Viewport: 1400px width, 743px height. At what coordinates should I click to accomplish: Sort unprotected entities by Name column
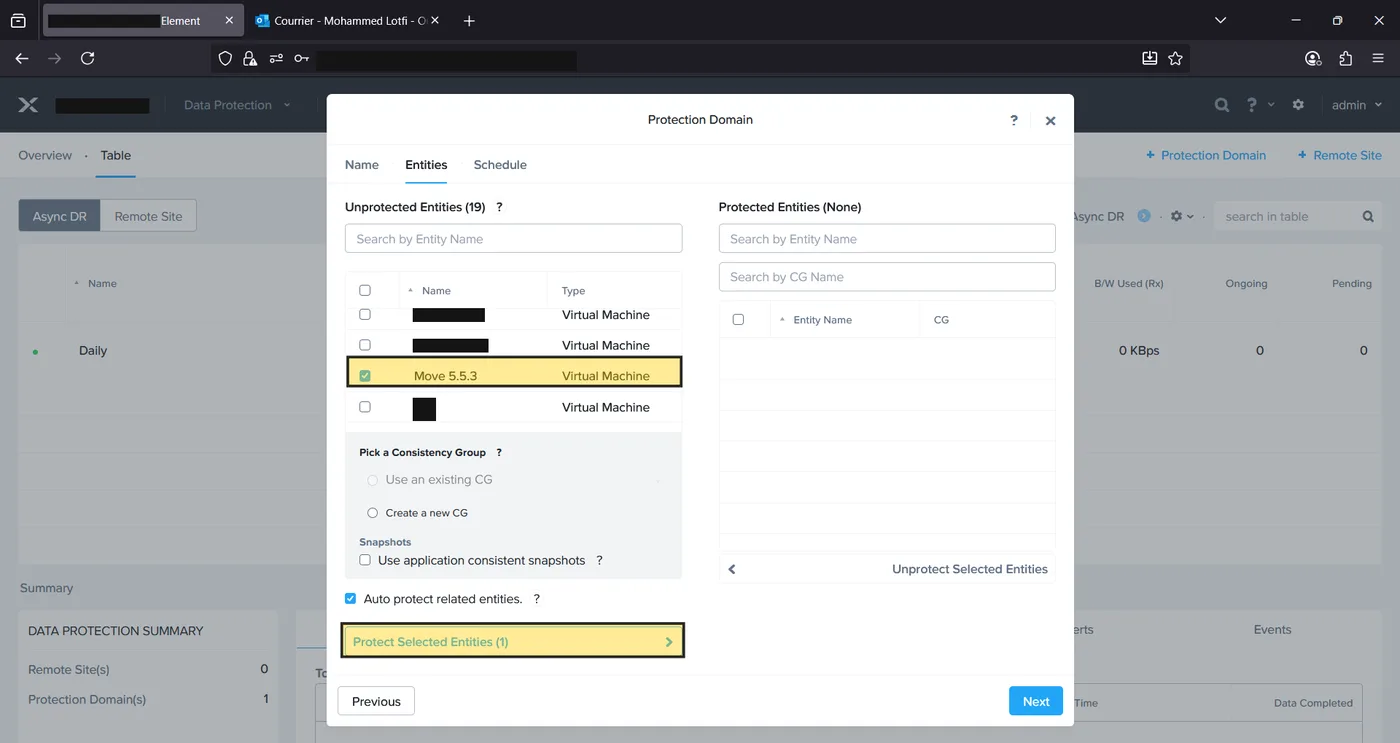436,291
